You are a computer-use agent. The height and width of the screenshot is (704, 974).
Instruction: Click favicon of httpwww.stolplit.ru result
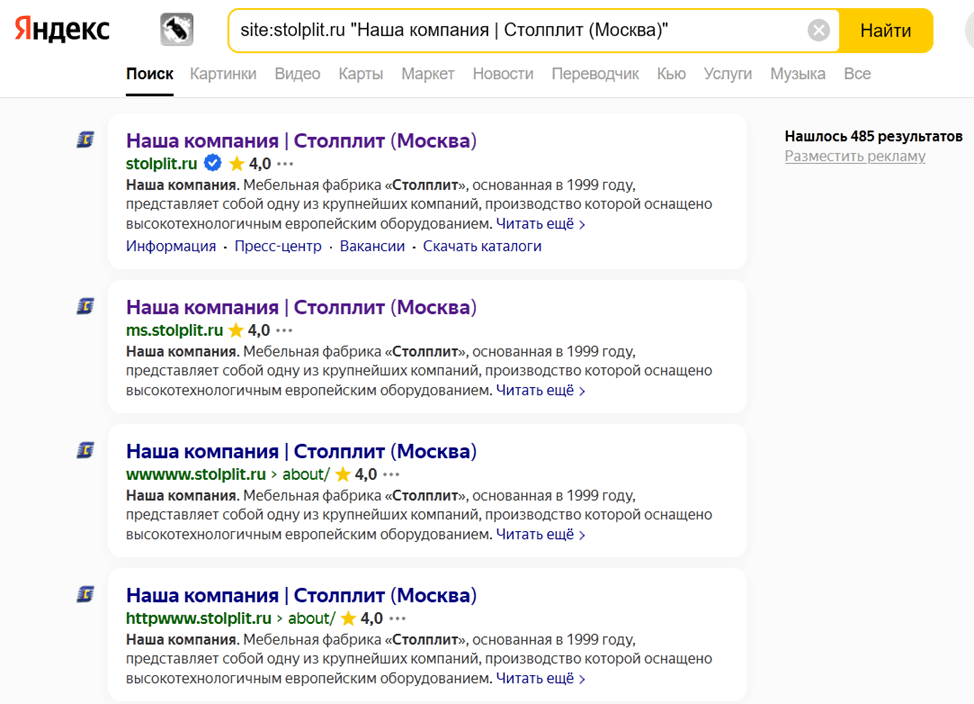click(86, 594)
